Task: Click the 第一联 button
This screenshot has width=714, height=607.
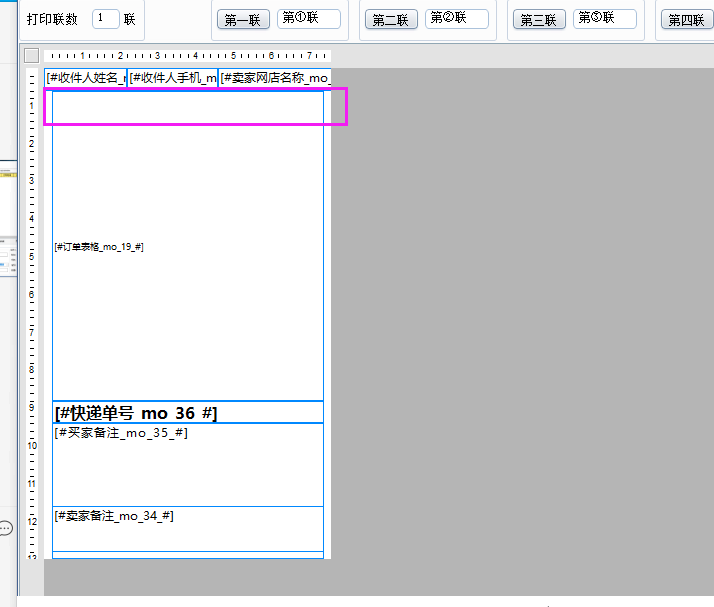Action: click(243, 20)
